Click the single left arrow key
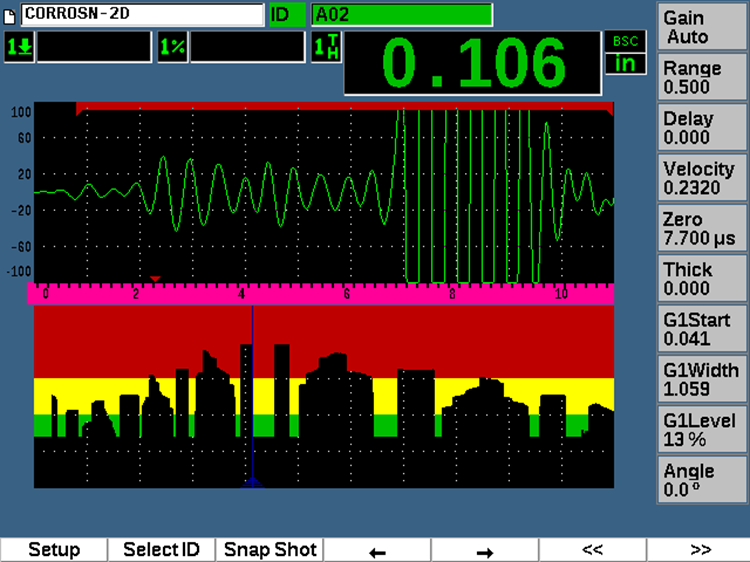Screen dimensions: 750x562 (377, 550)
